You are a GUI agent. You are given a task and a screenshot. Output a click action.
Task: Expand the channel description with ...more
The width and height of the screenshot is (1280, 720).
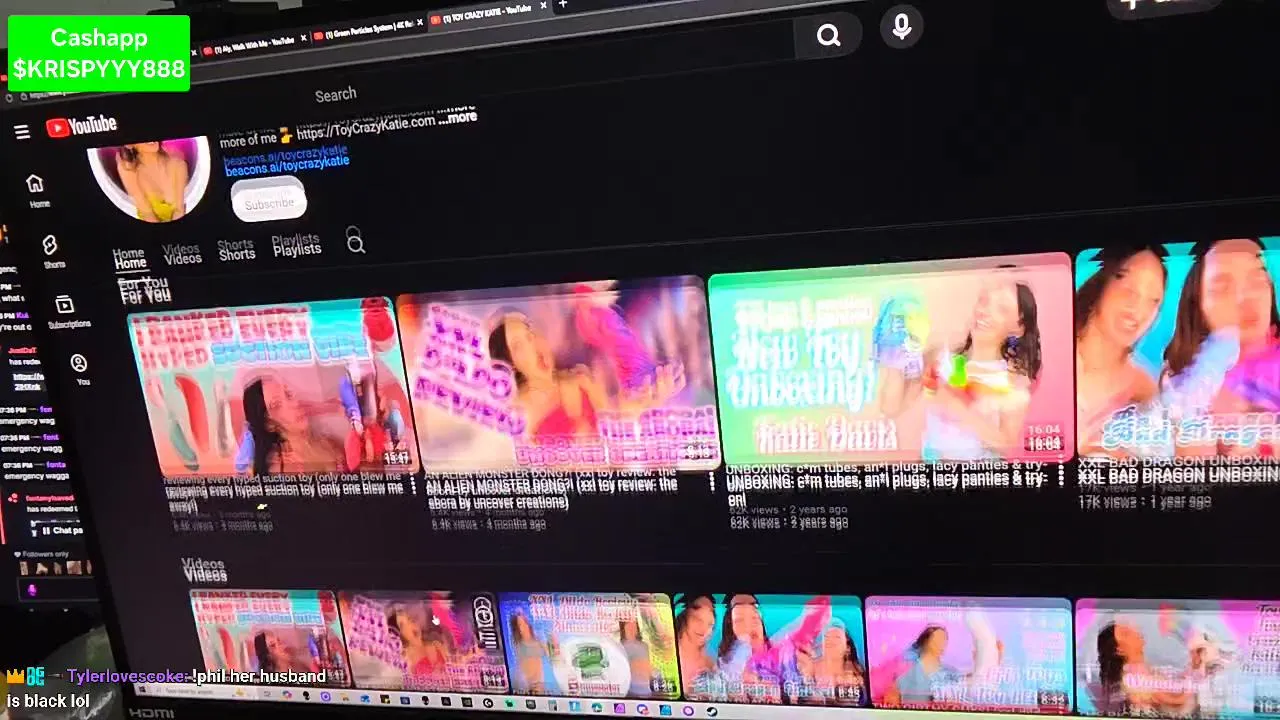(457, 117)
